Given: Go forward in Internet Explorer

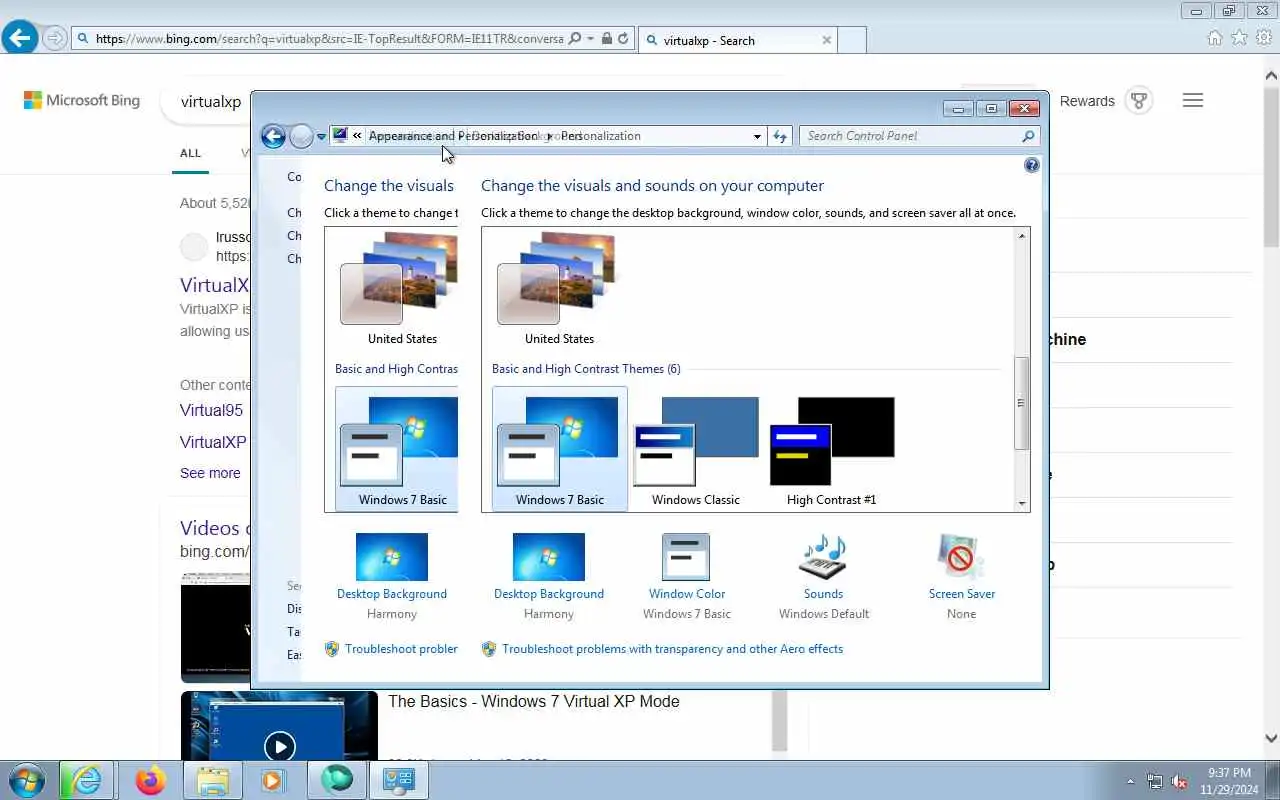Looking at the screenshot, I should (x=55, y=39).
